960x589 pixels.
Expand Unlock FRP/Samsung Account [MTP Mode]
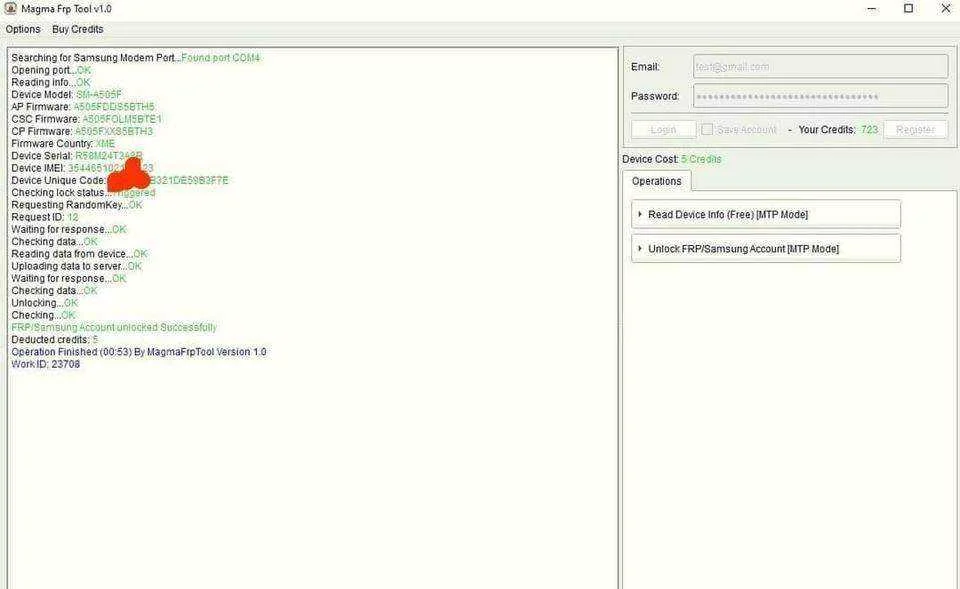coord(766,249)
